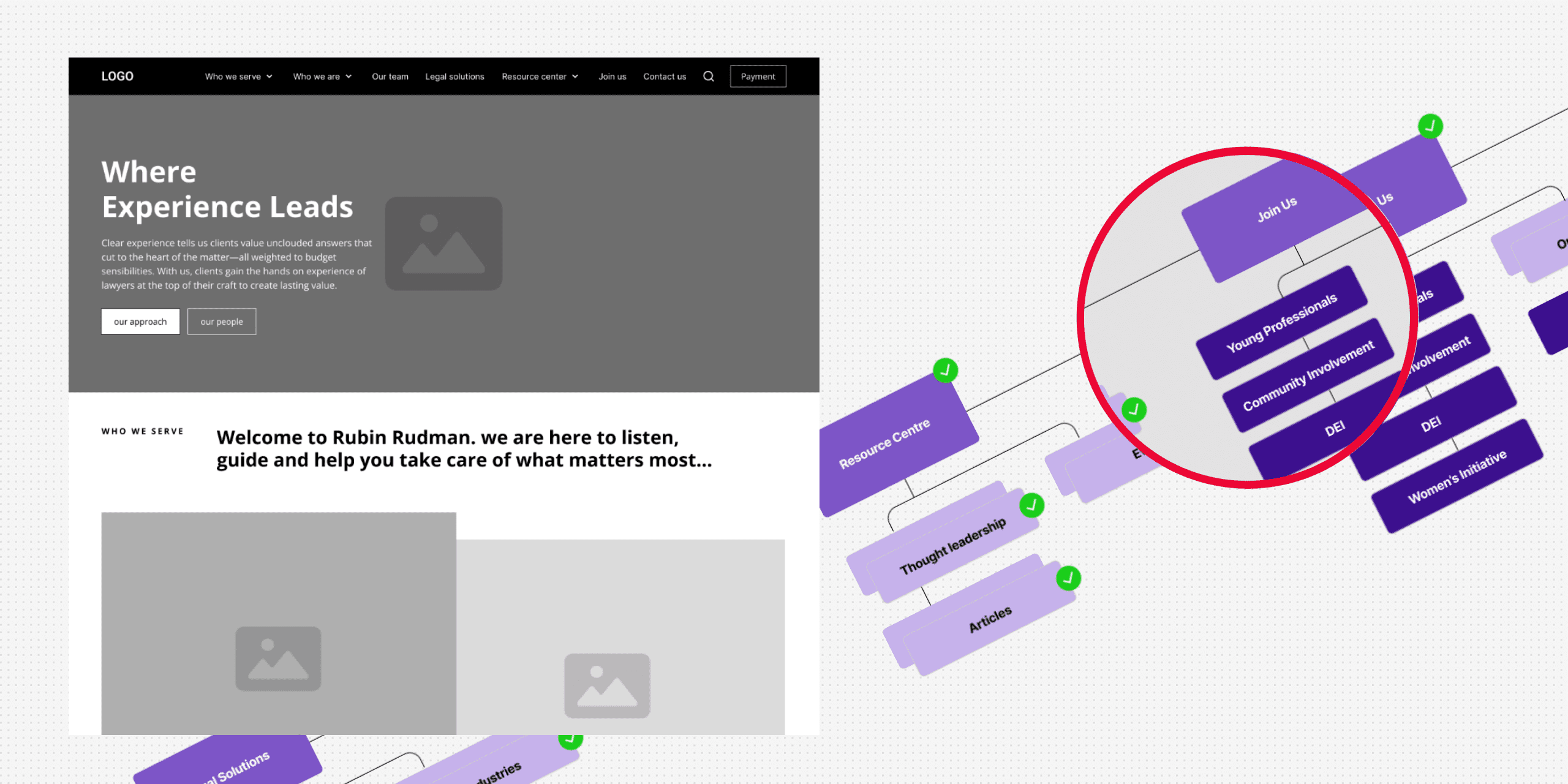Go to the Legal solutions menu item
Screen dimensions: 1568x784
454,77
